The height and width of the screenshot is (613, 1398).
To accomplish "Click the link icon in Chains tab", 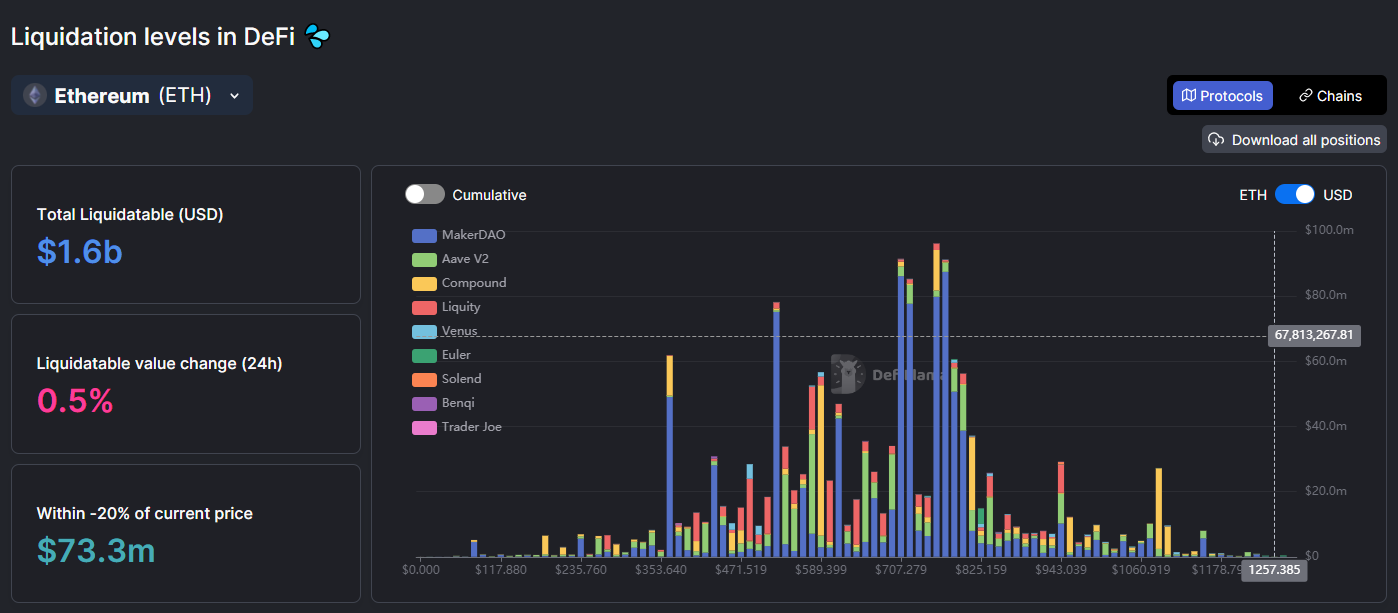I will 1305,96.
